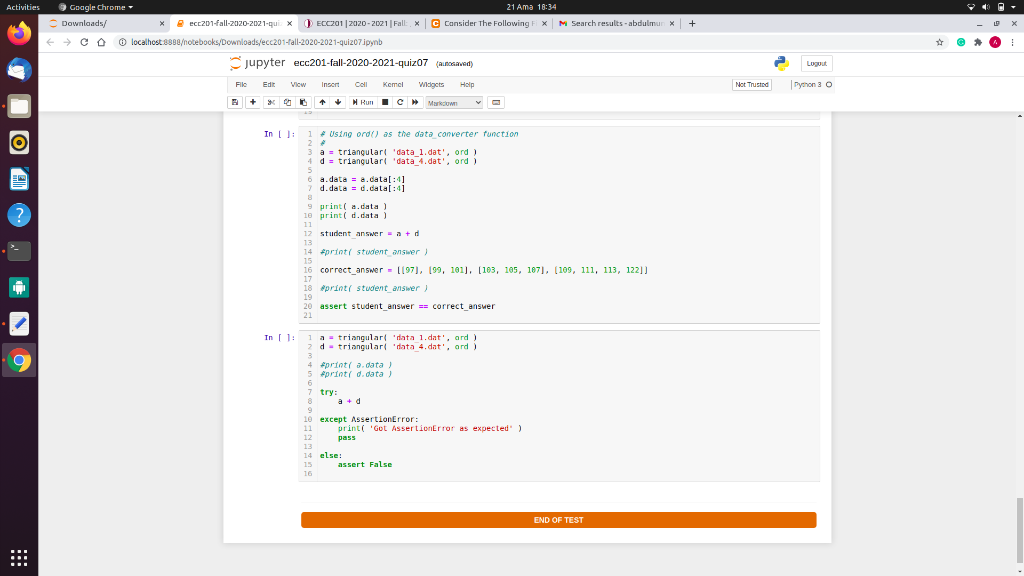The image size is (1024, 576).
Task: Run the current cell with Run button
Action: coord(363,102)
